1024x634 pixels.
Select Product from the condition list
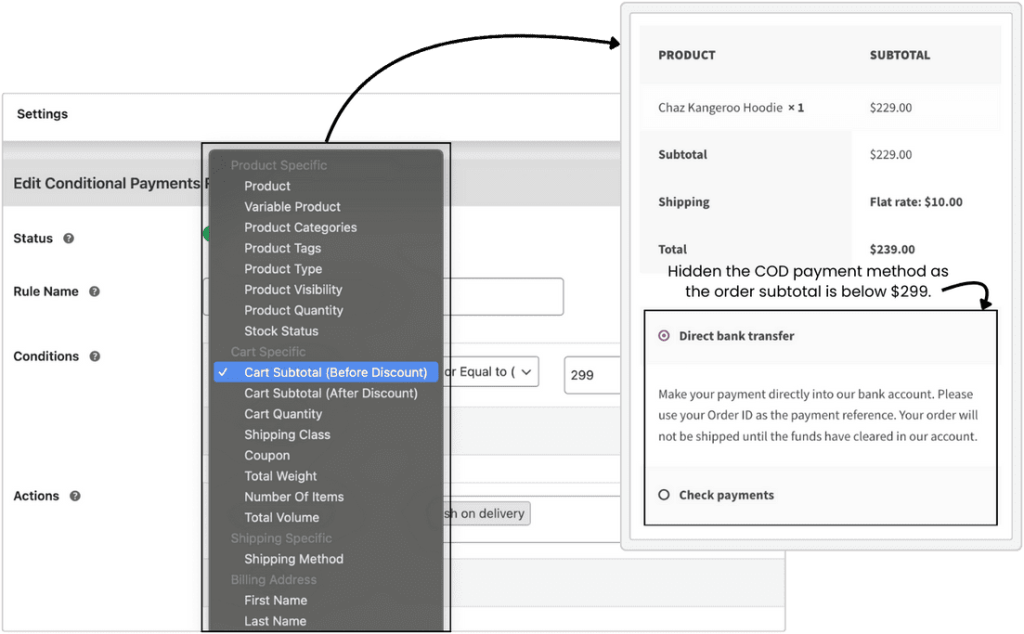267,186
